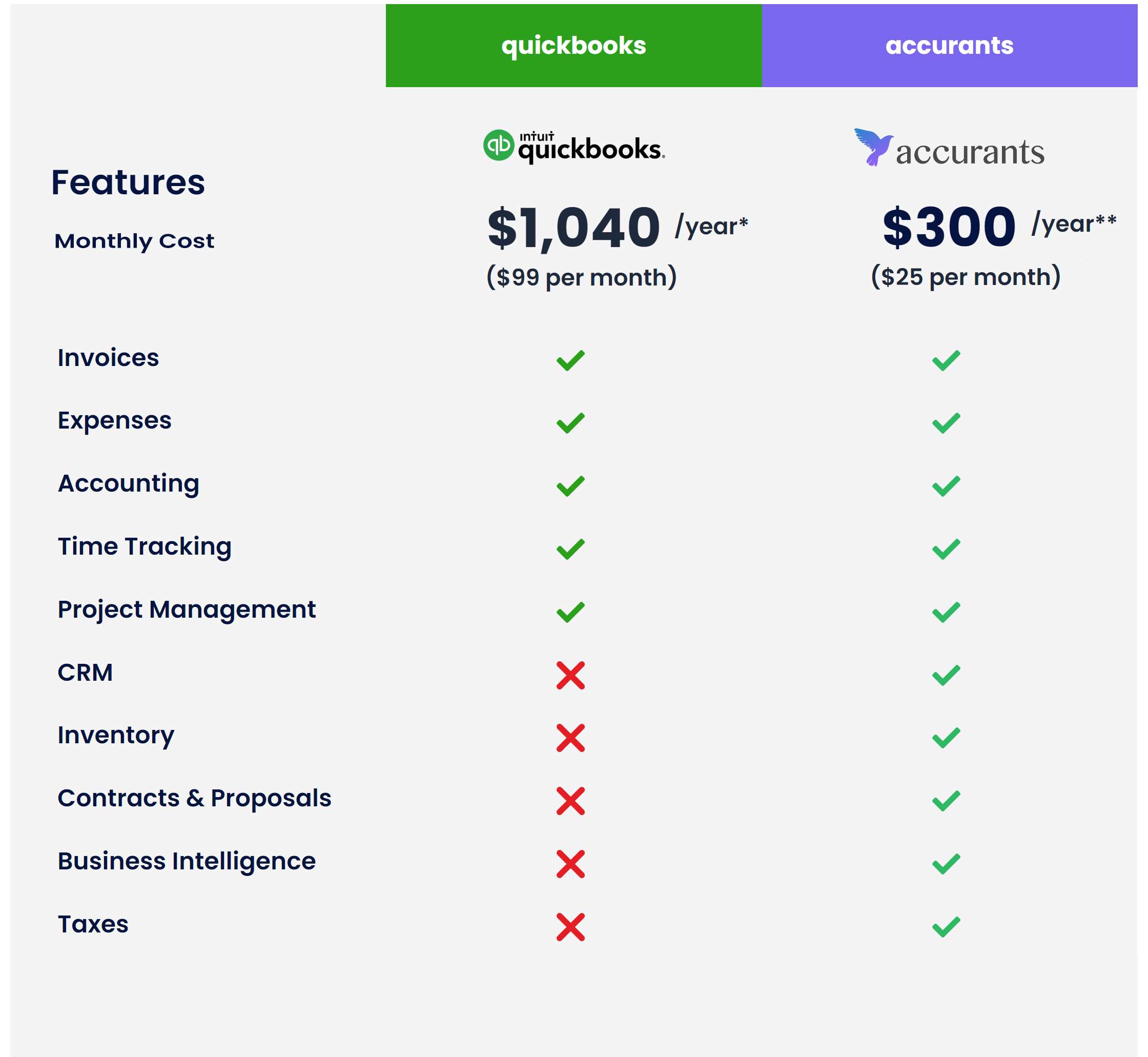1148x1057 pixels.
Task: Click the ($25 per month) text
Action: pyautogui.click(x=966, y=277)
